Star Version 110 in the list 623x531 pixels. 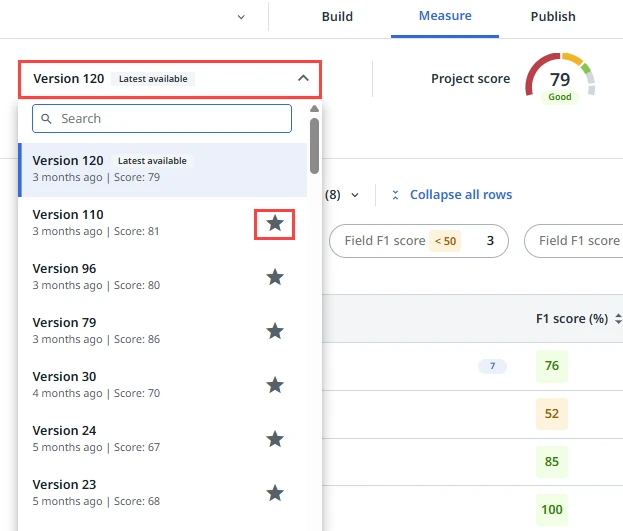tap(275, 223)
